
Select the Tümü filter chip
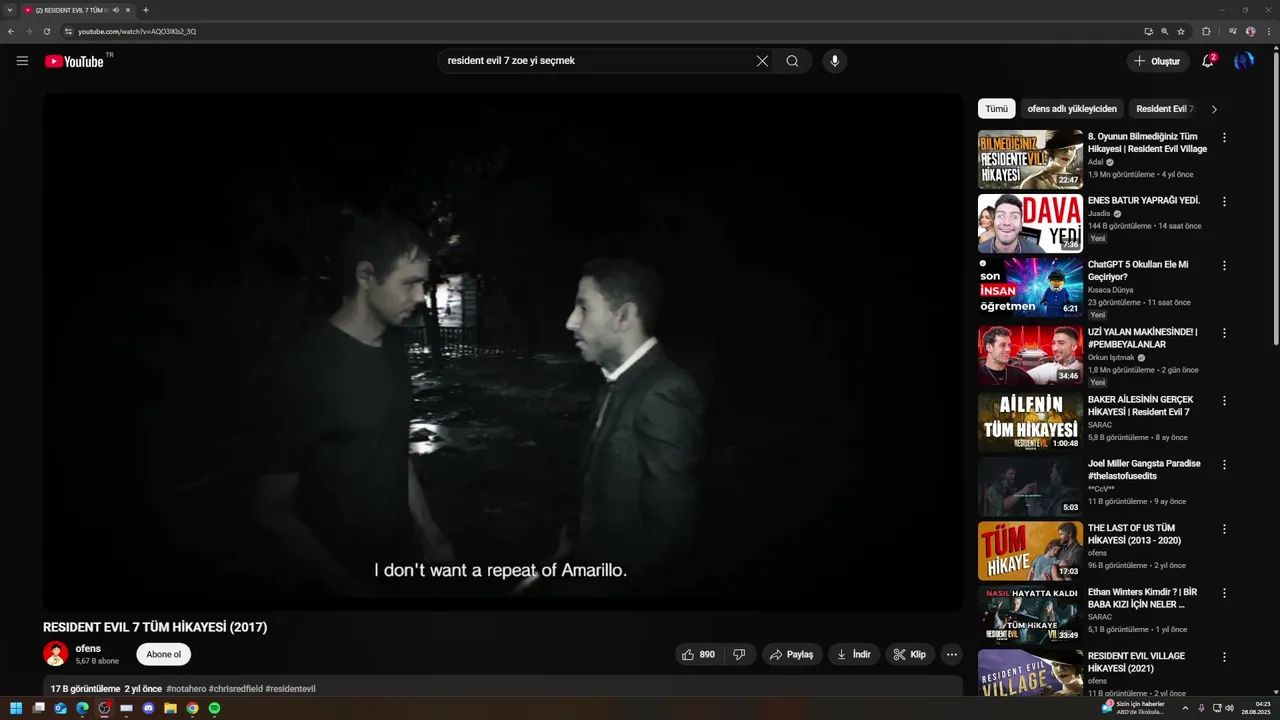pos(997,109)
